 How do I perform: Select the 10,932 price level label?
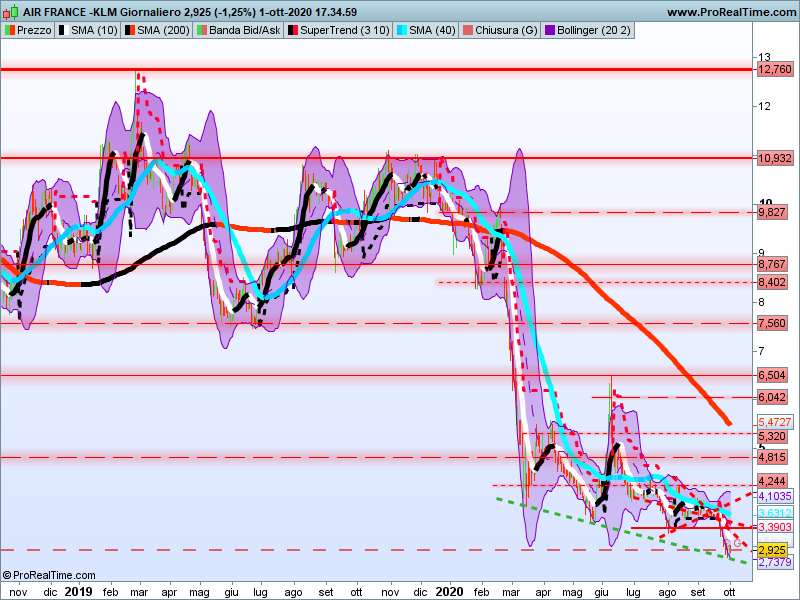tap(774, 158)
